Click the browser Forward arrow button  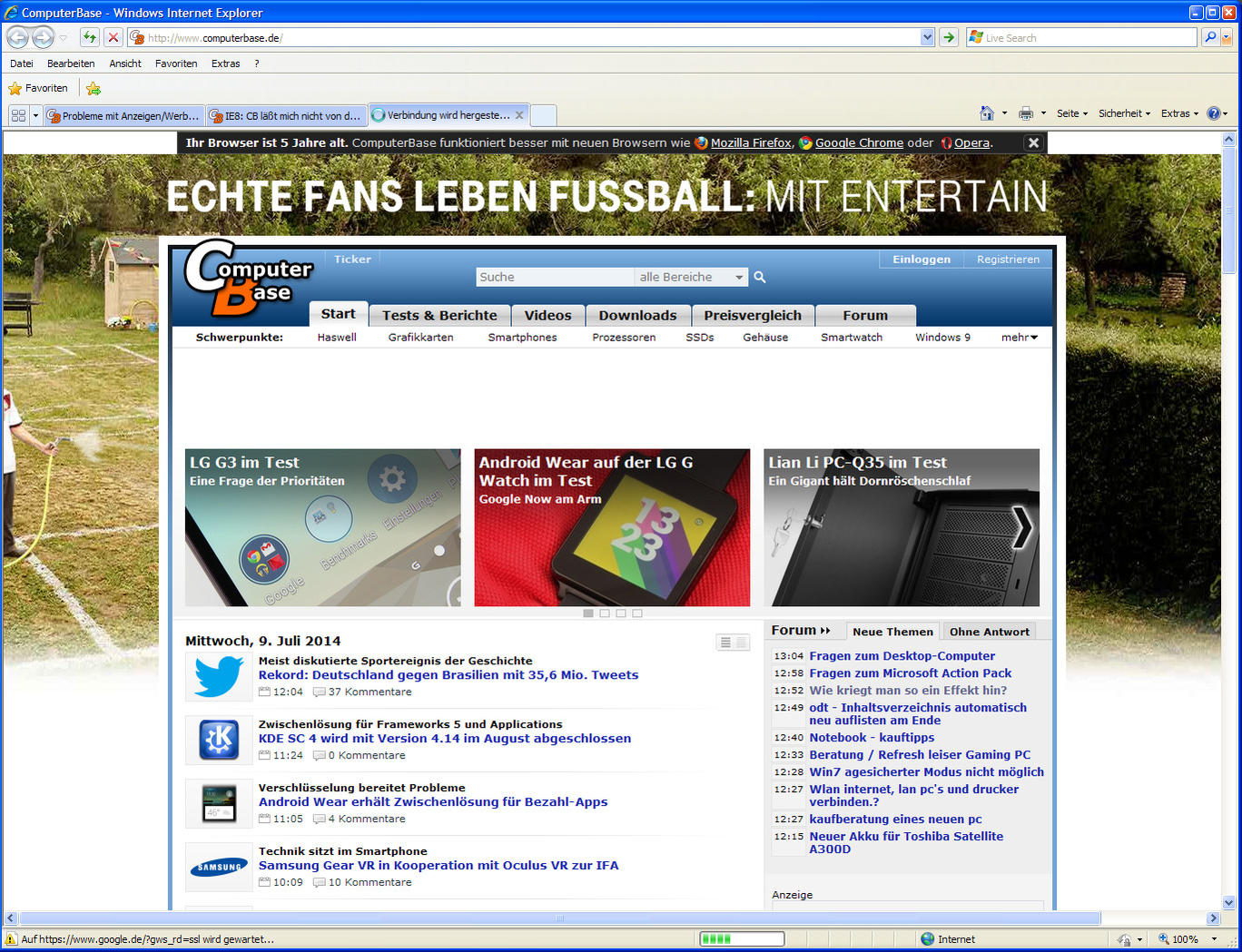(43, 37)
